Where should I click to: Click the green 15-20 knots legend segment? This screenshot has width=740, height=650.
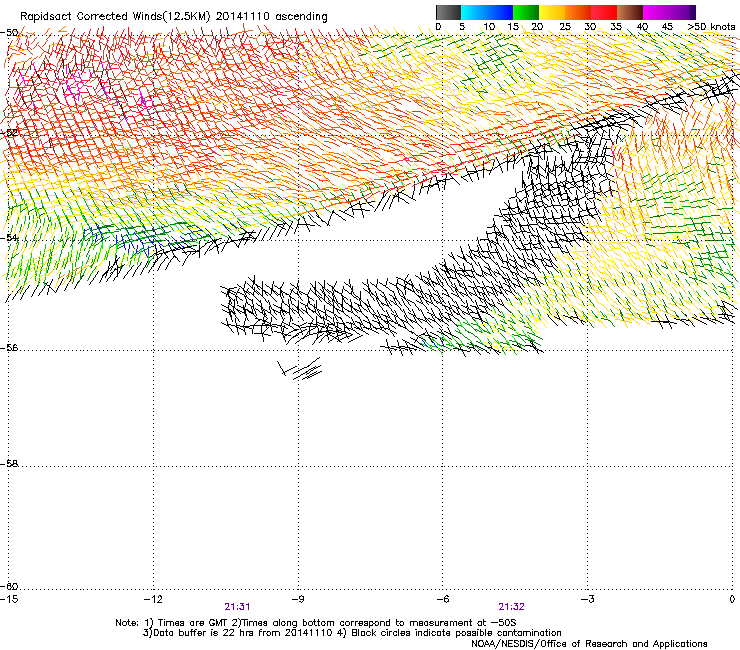point(526,12)
